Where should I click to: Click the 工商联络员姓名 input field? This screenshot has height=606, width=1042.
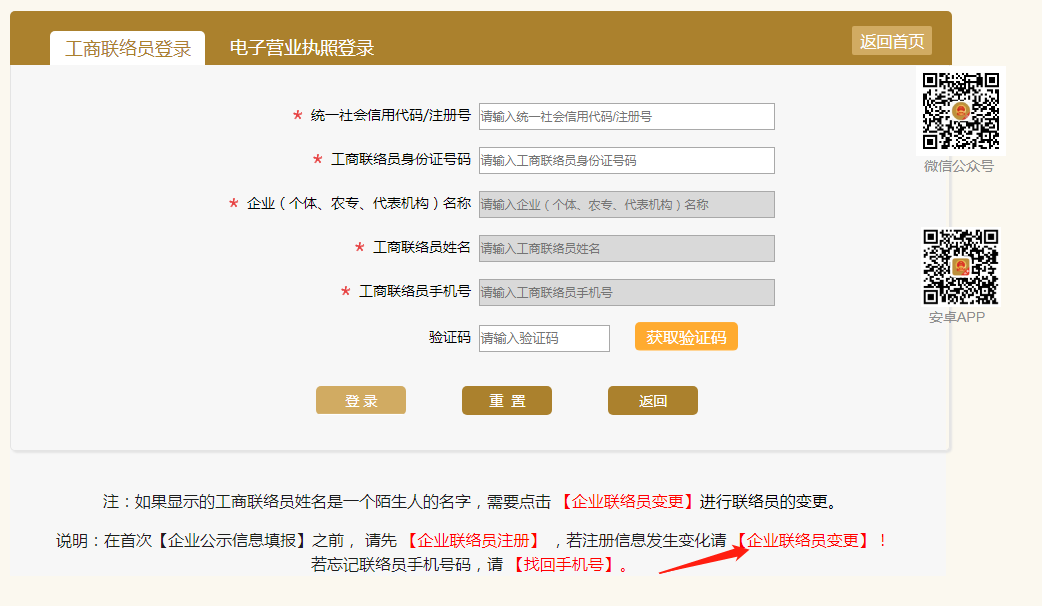click(627, 248)
